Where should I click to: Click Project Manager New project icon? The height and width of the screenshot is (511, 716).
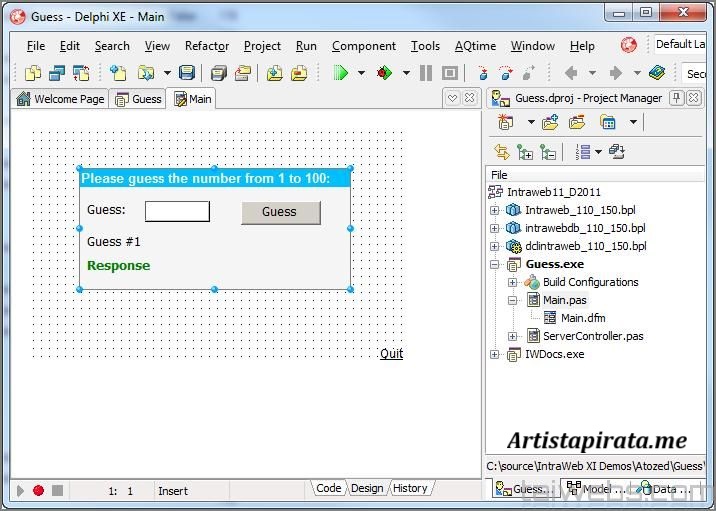click(x=505, y=122)
